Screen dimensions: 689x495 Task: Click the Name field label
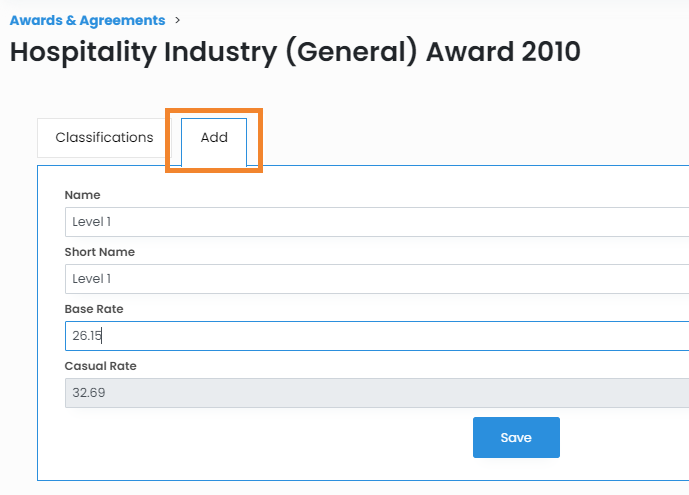[x=82, y=195]
